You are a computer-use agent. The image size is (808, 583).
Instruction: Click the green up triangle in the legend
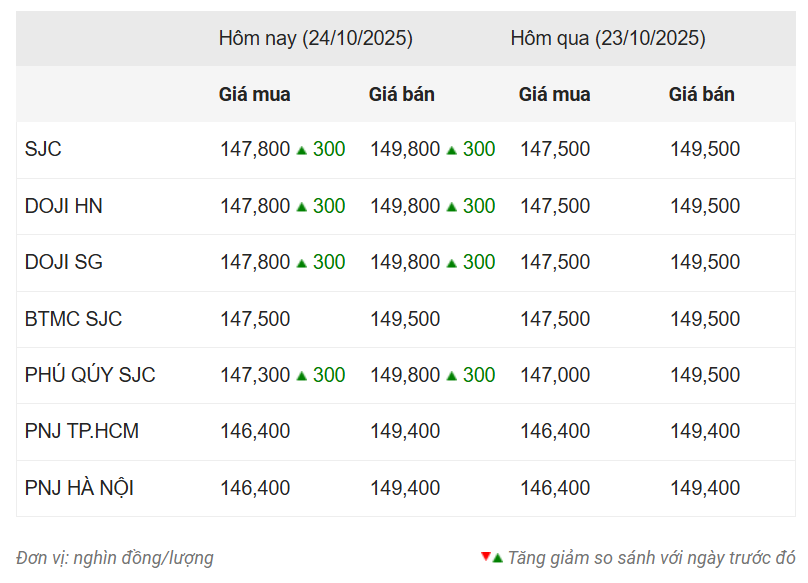(x=497, y=558)
